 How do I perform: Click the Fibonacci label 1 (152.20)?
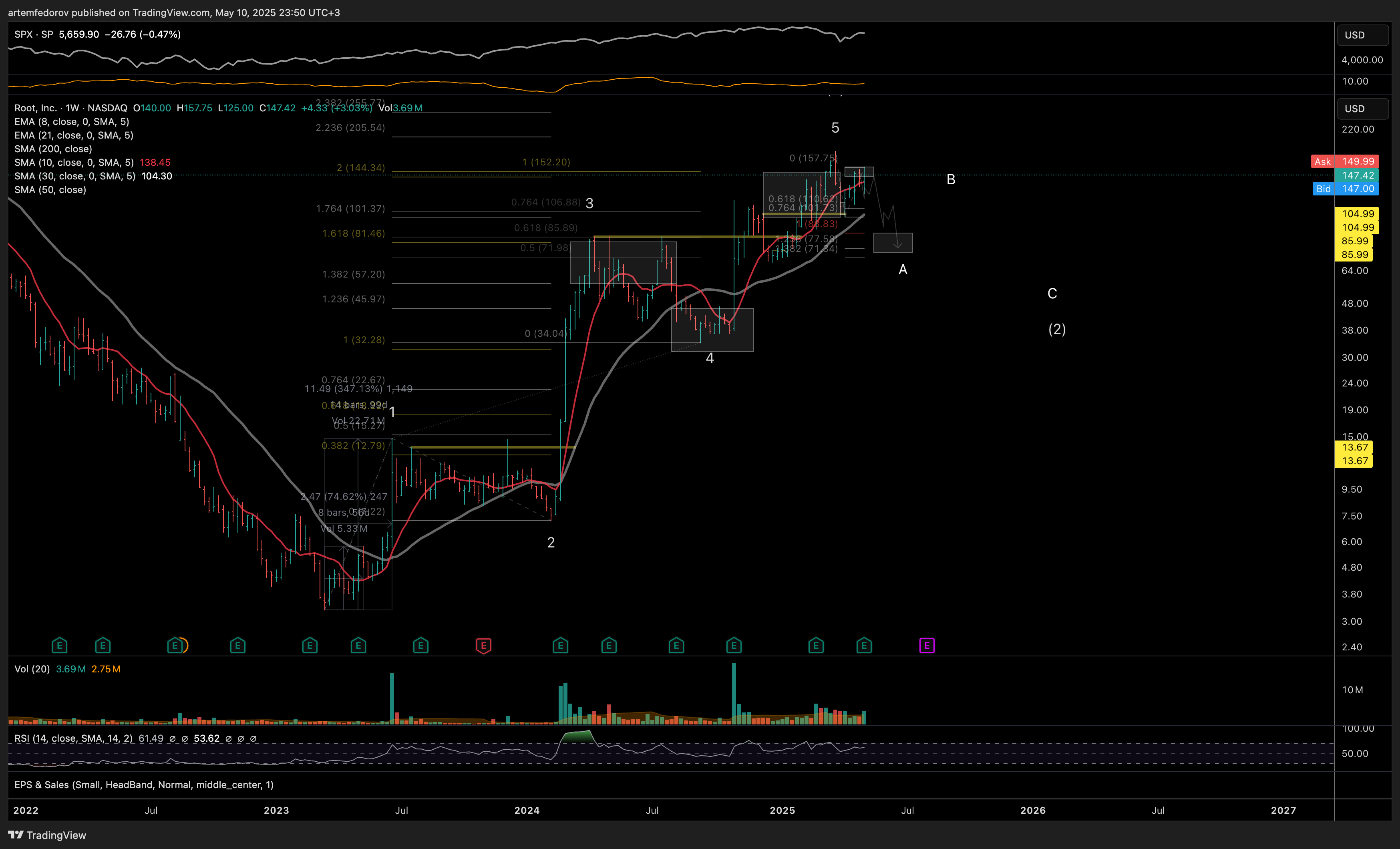tap(547, 162)
